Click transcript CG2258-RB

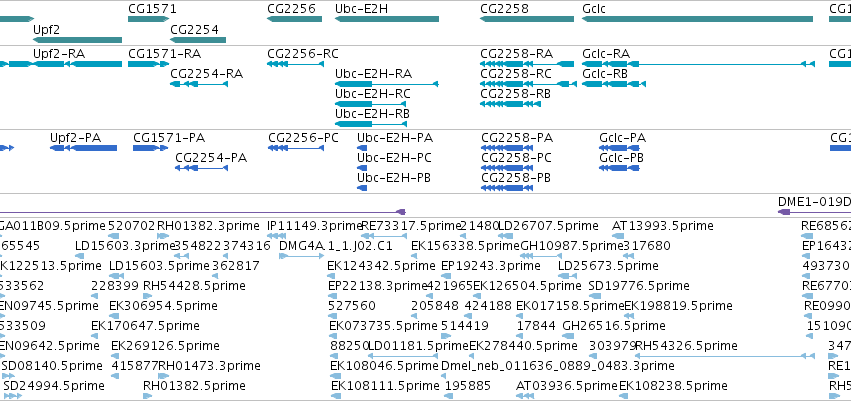point(516,94)
